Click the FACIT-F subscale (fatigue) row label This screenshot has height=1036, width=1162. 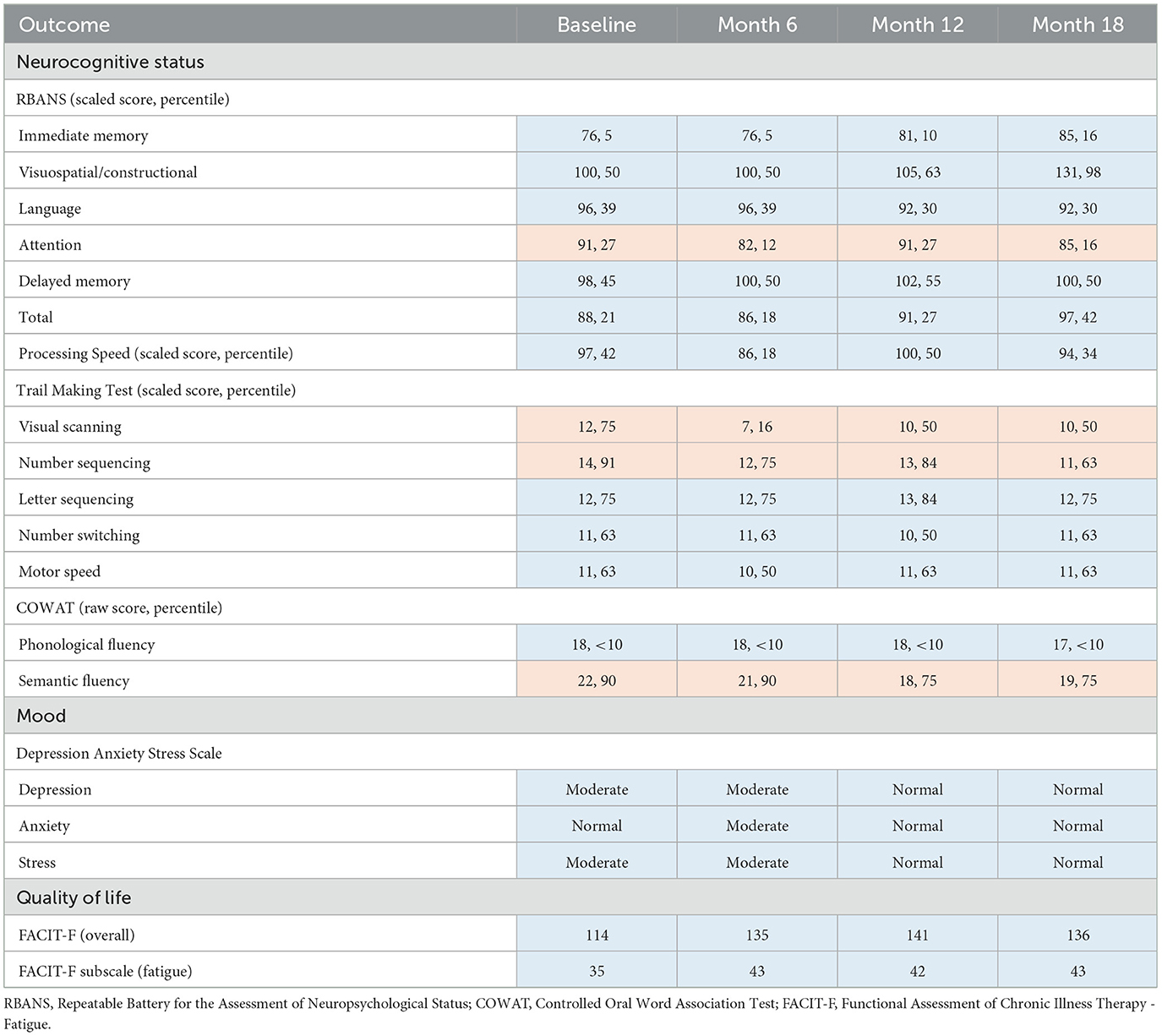click(106, 972)
